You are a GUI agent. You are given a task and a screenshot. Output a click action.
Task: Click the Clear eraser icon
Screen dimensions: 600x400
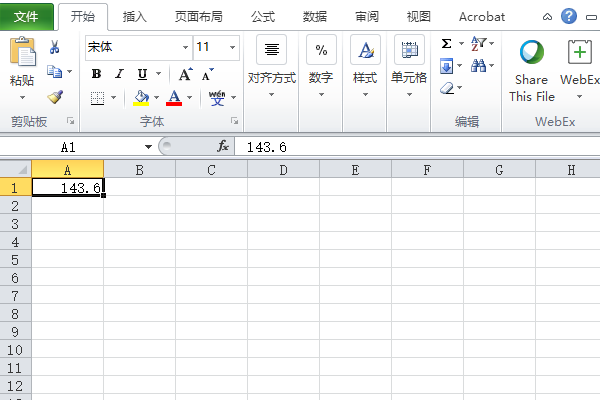pos(447,88)
